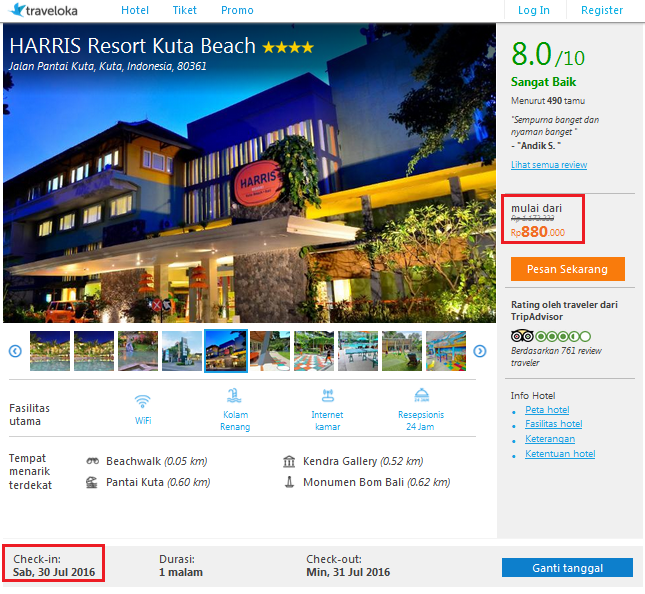645x594 pixels.
Task: Click the hotel four-star rating
Action: pos(288,48)
